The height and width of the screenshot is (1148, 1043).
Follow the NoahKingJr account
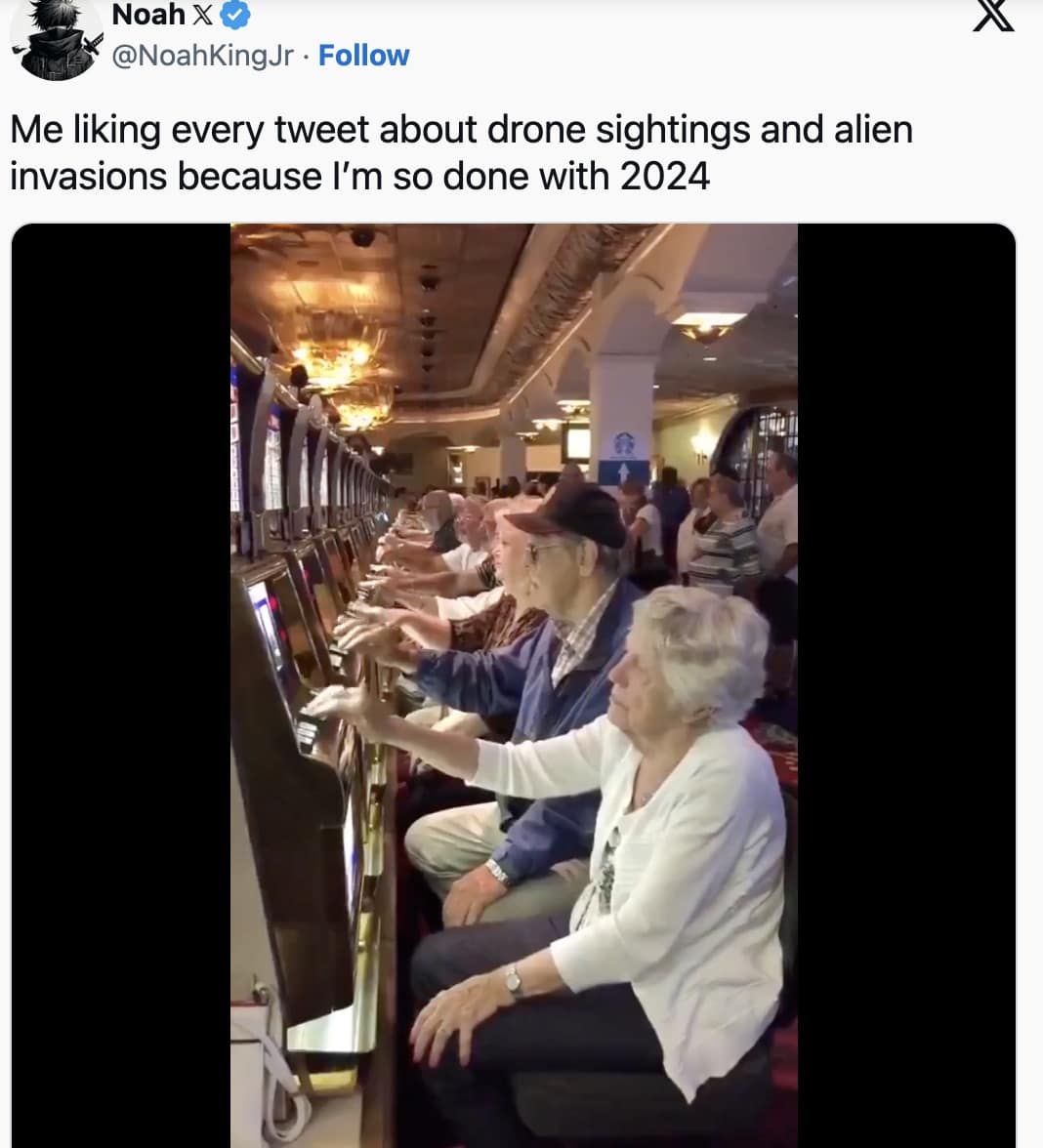364,55
